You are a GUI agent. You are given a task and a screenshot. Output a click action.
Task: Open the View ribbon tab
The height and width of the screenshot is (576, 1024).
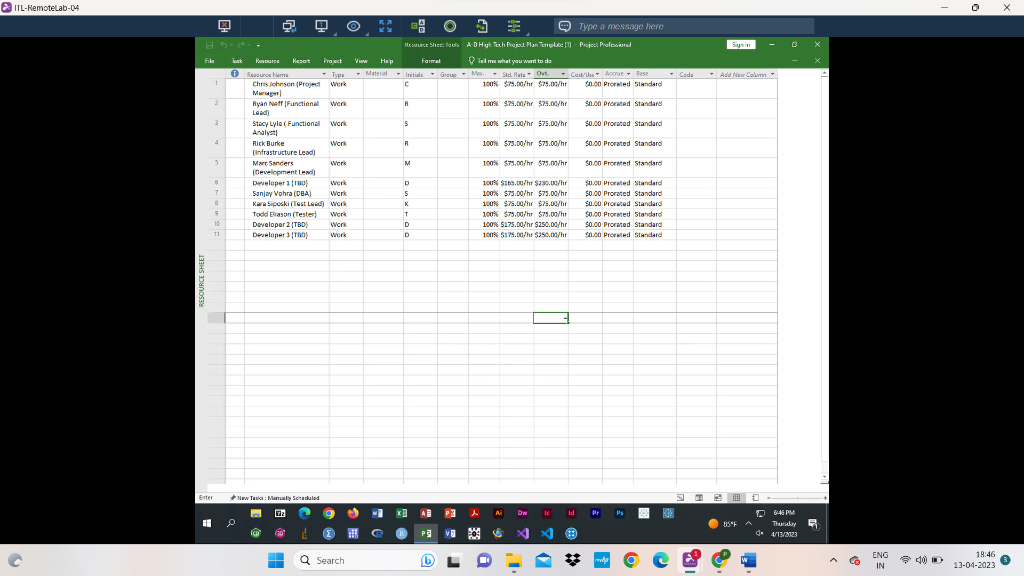tap(361, 61)
